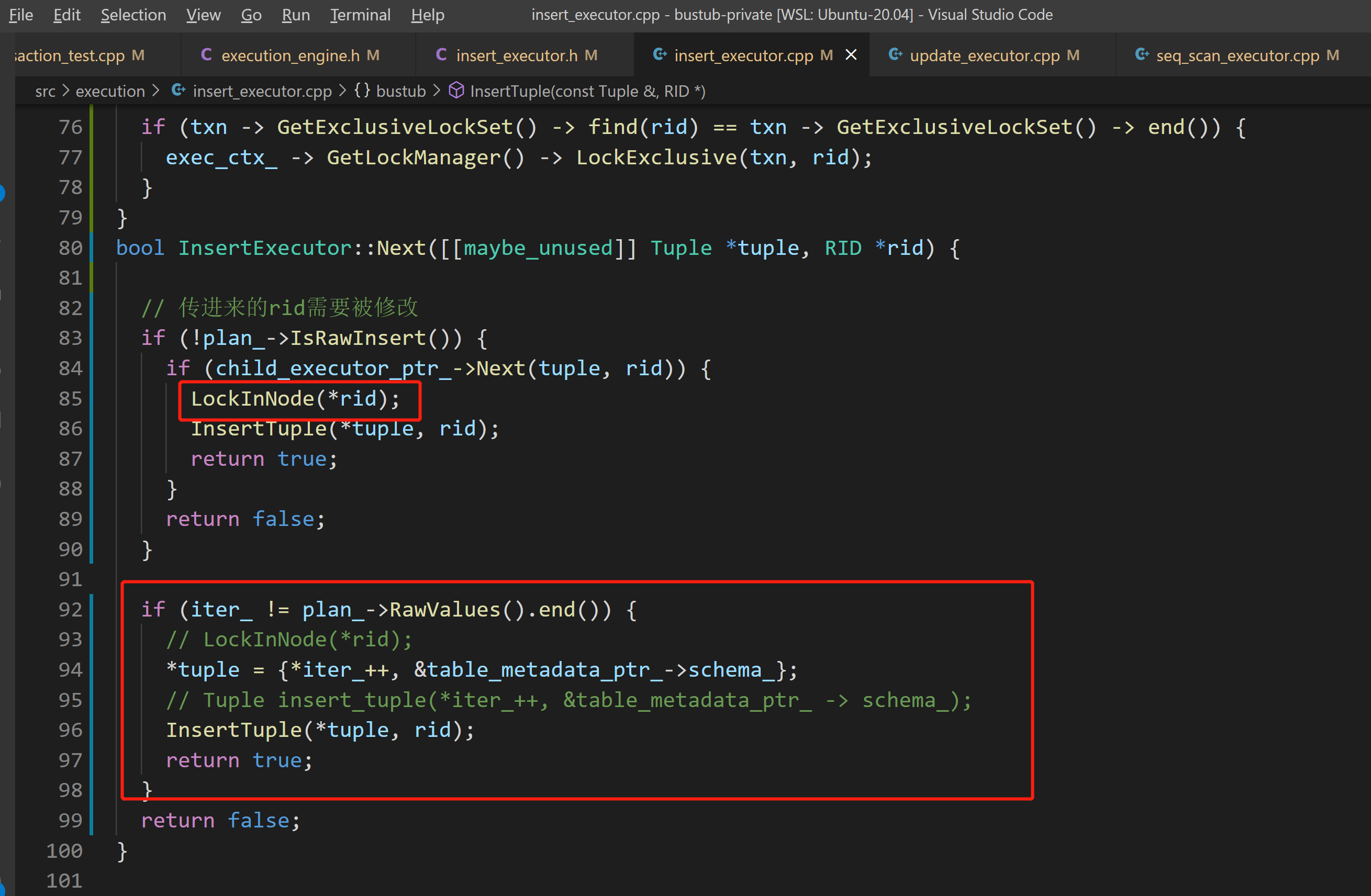The image size is (1371, 896).
Task: Click the bustub namespace braces icon in breadcrumb
Action: [x=362, y=91]
